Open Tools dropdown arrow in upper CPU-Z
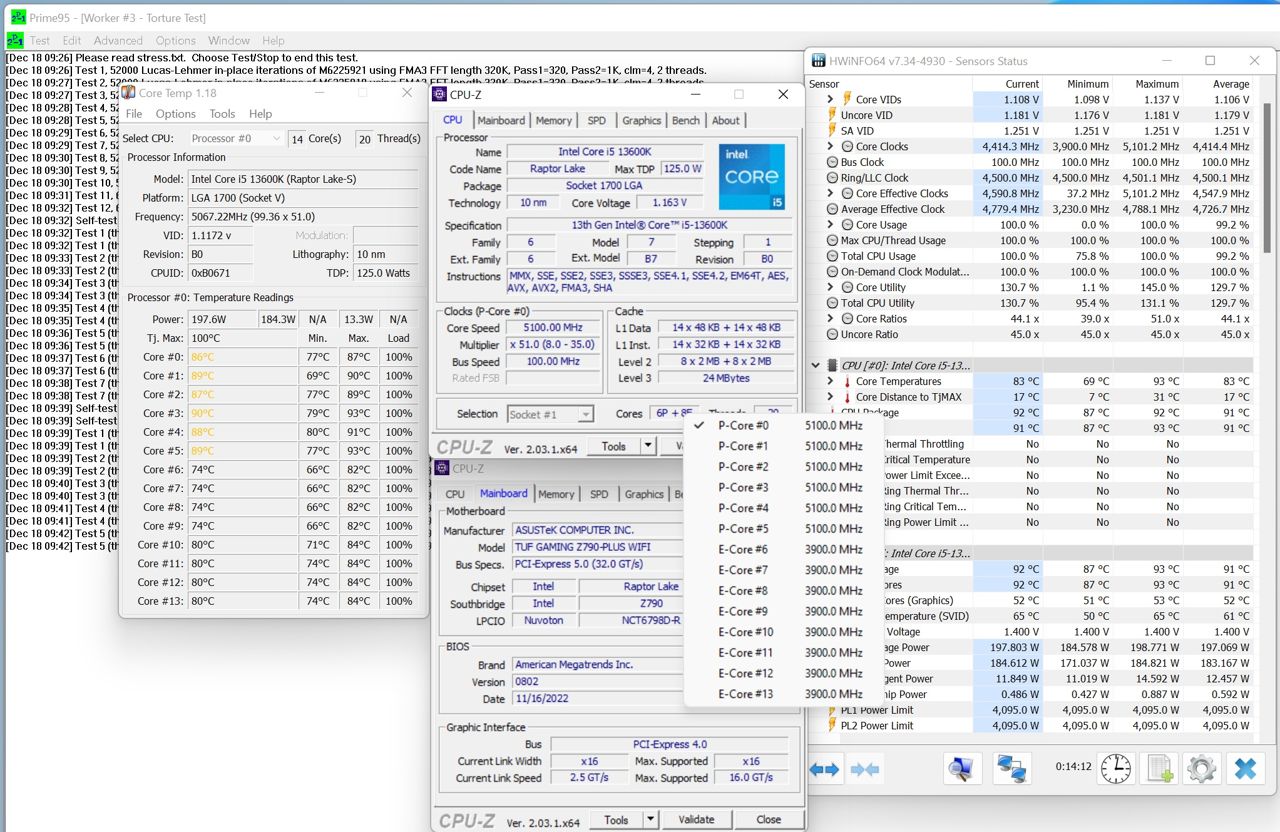This screenshot has height=832, width=1280. pos(648,446)
